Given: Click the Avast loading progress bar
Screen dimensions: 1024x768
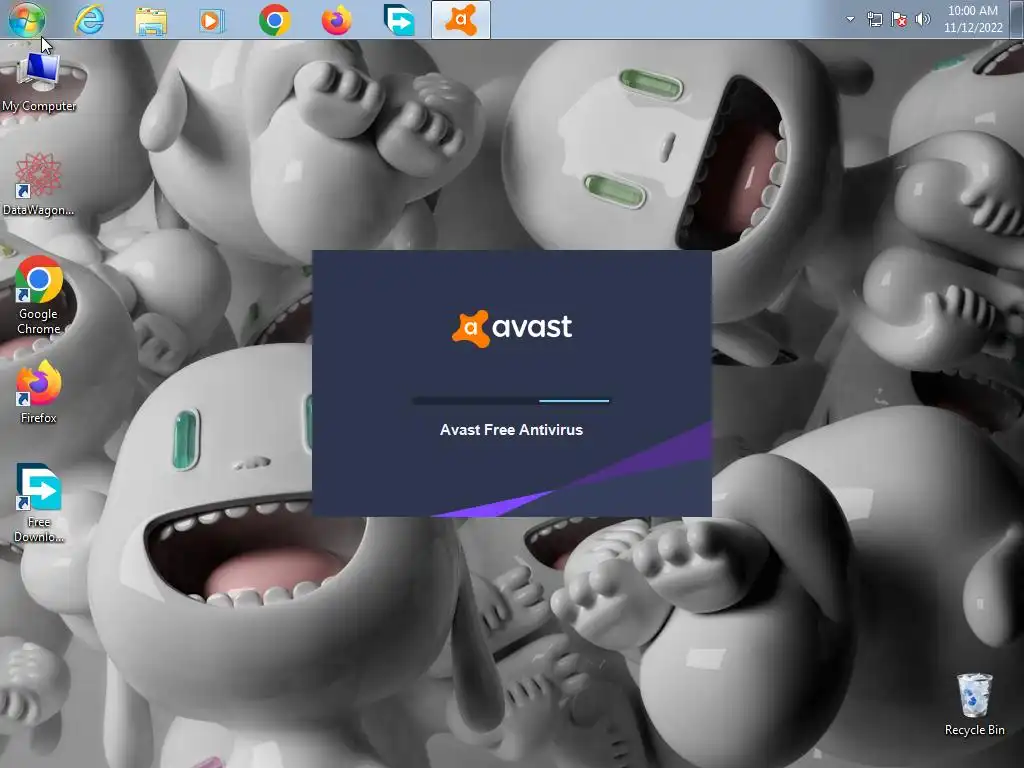Looking at the screenshot, I should 511,400.
